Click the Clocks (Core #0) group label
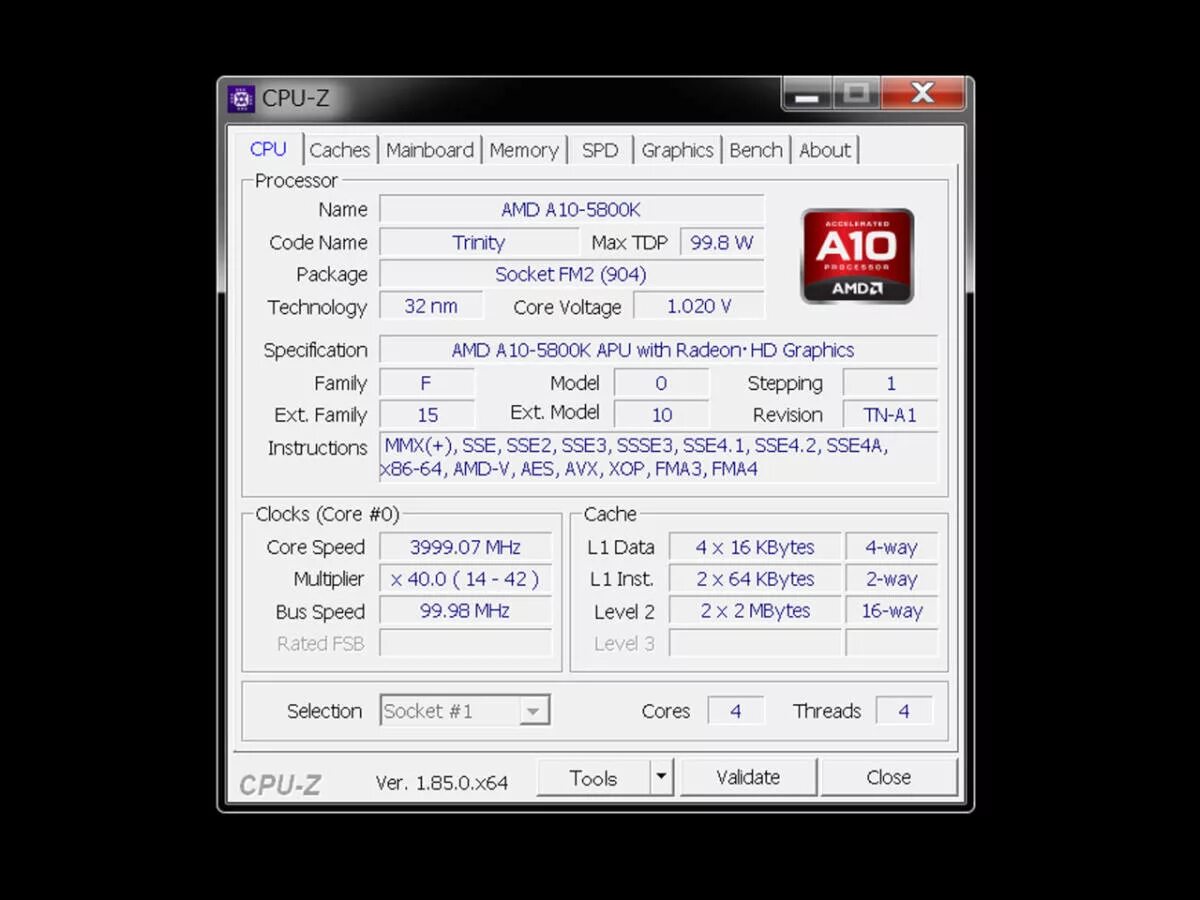 327,514
